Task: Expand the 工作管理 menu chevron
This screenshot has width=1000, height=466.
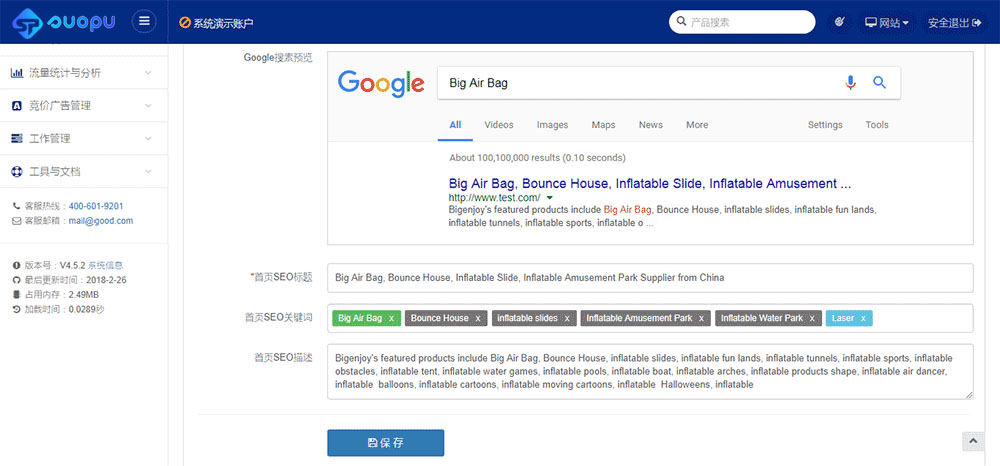Action: (148, 139)
